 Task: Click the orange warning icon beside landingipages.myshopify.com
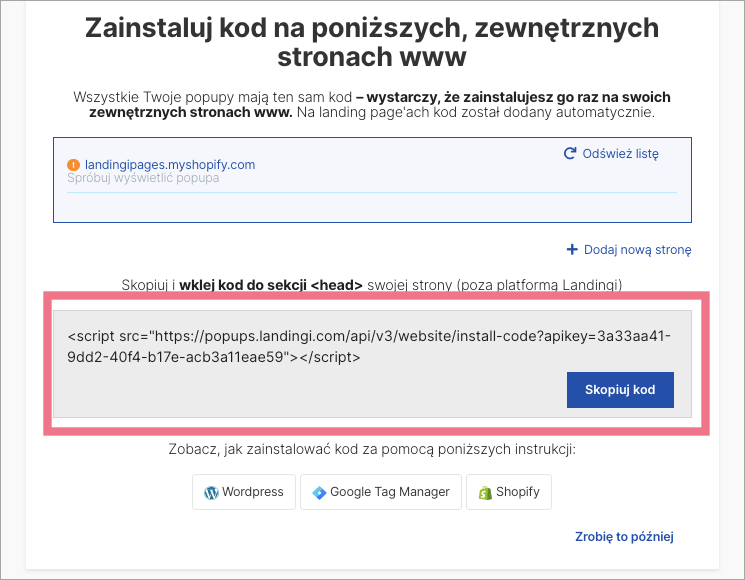[x=73, y=165]
